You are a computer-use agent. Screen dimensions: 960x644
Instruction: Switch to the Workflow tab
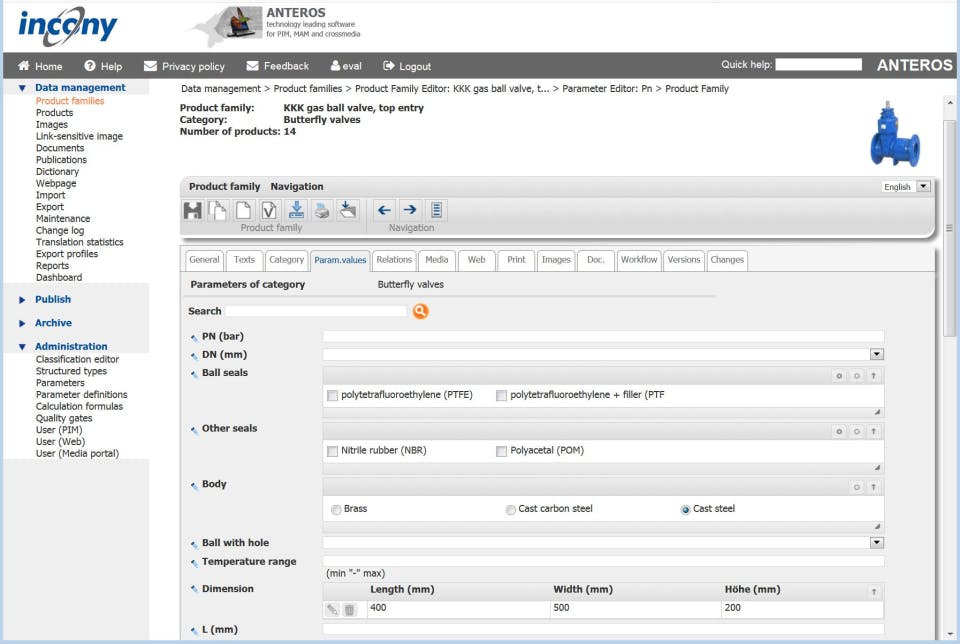(x=639, y=260)
